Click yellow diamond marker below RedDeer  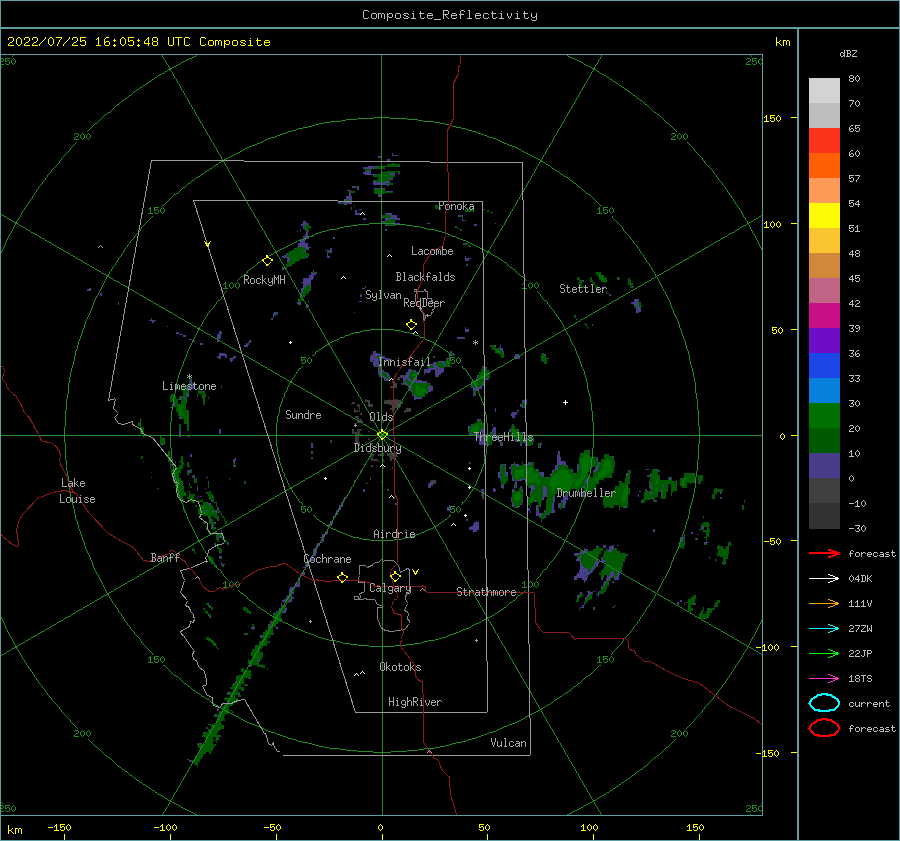tap(411, 325)
